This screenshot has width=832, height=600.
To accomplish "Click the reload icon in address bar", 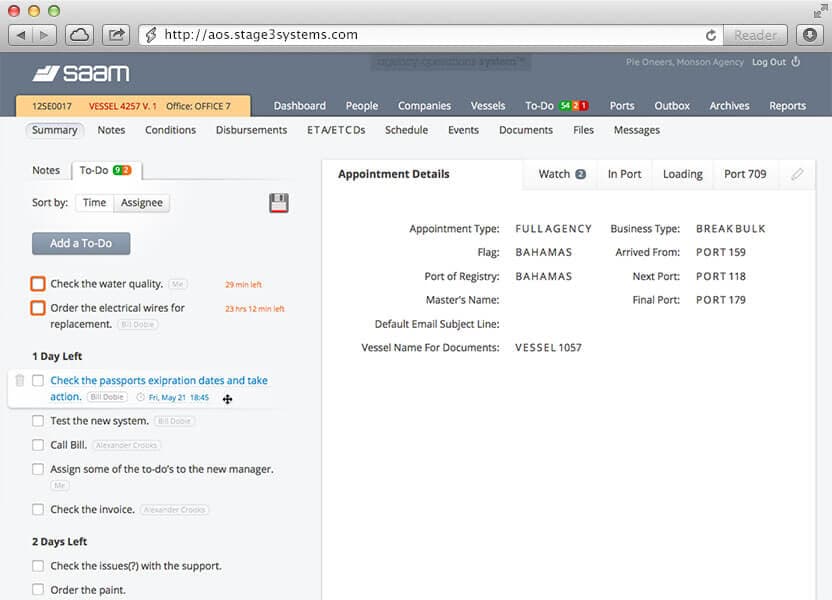I will (711, 35).
